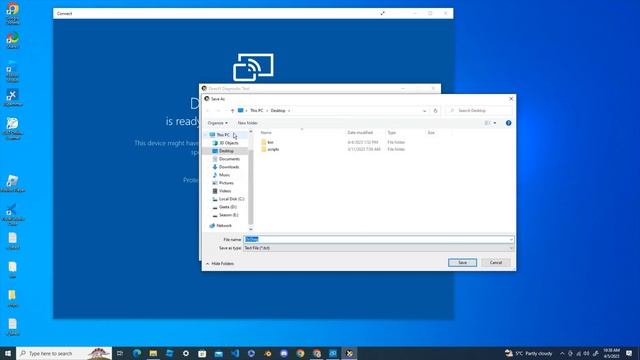Screen dimensions: 640x360
Task: Click the Cancel button
Action: point(496,262)
